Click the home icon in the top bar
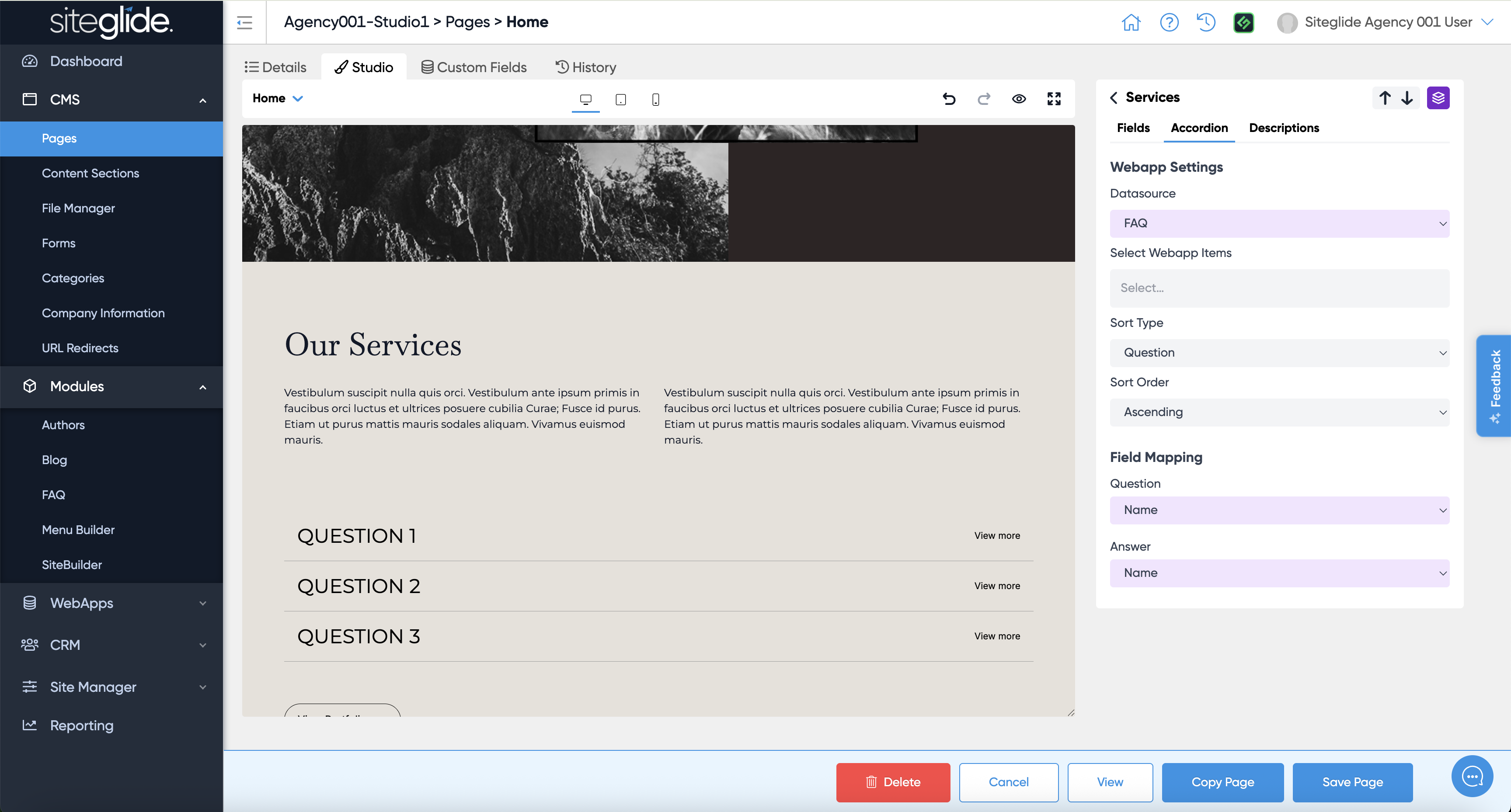1511x812 pixels. tap(1130, 22)
